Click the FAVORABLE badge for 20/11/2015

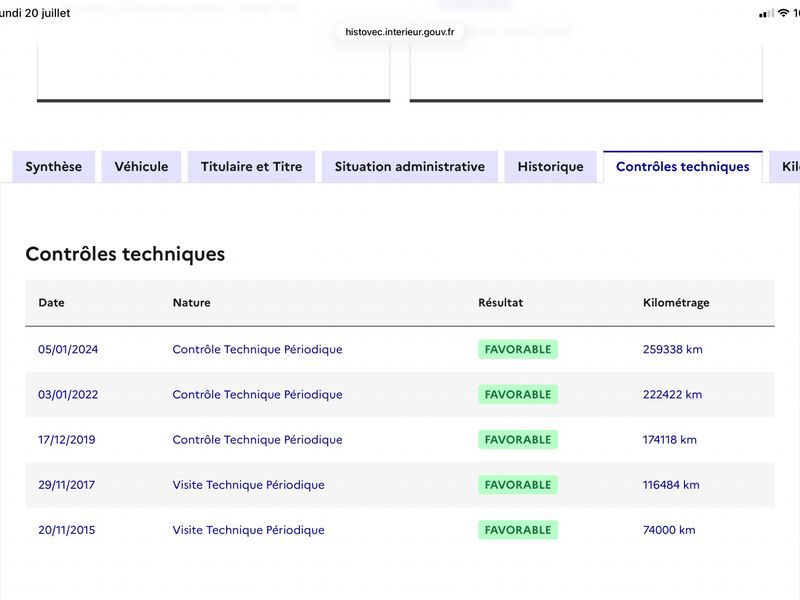[518, 530]
